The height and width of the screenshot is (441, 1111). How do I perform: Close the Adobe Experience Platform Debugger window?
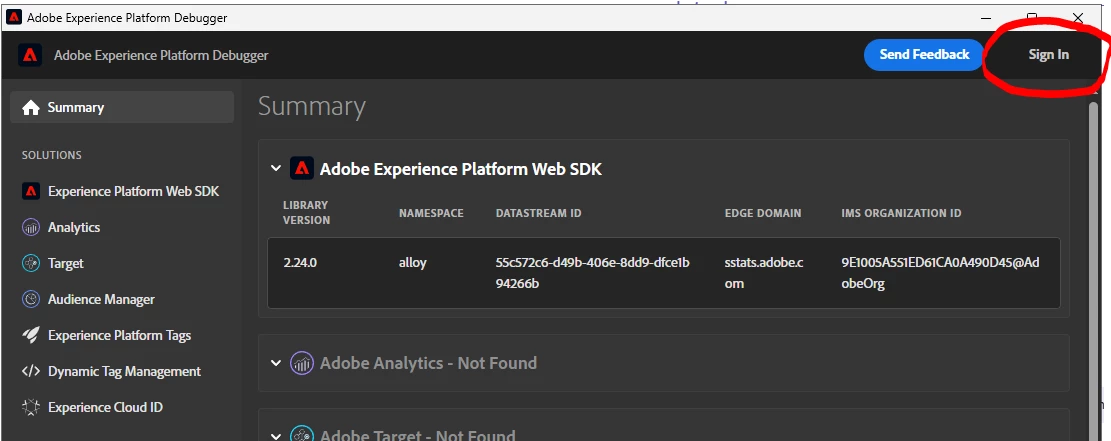1078,17
